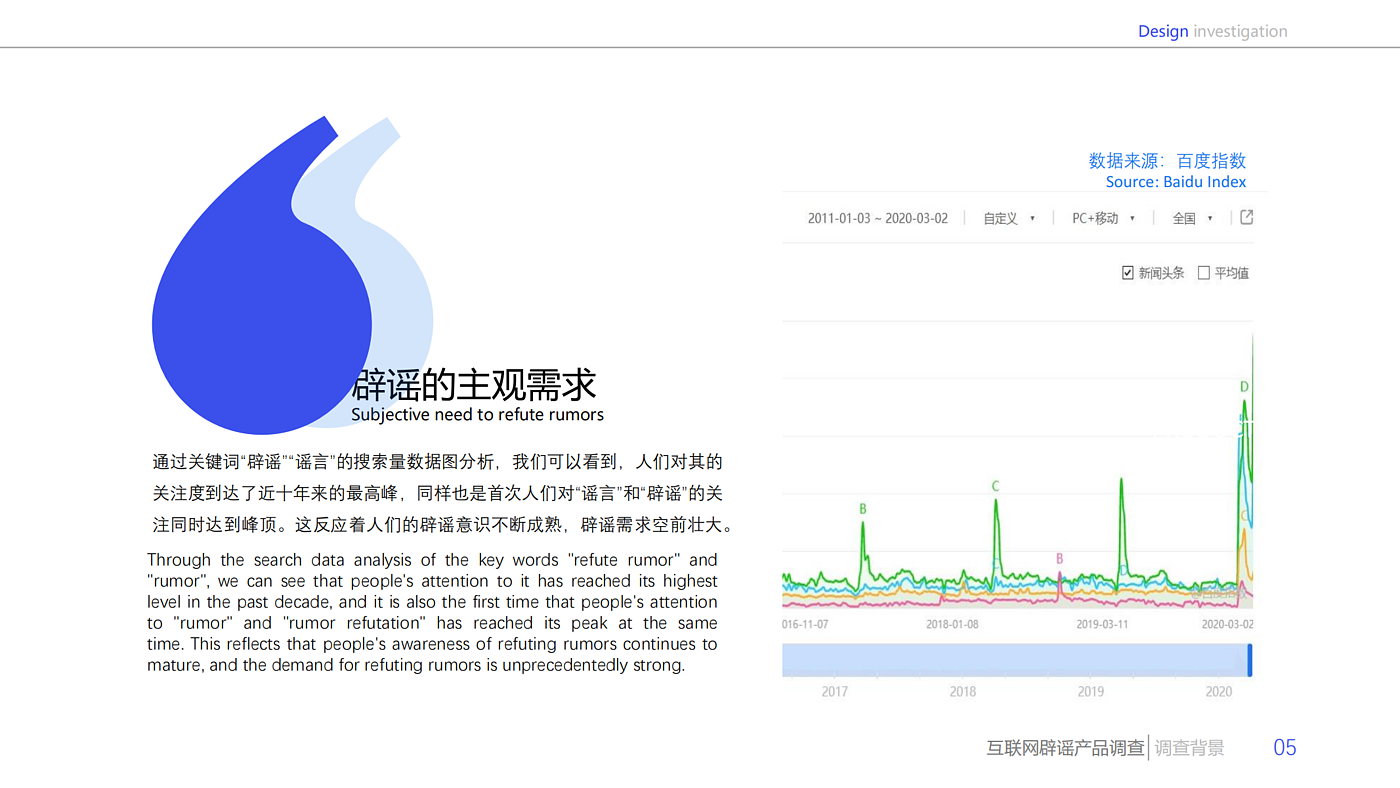Click the 数据来源：百度指数 text
The width and height of the screenshot is (1400, 788).
[x=1167, y=161]
